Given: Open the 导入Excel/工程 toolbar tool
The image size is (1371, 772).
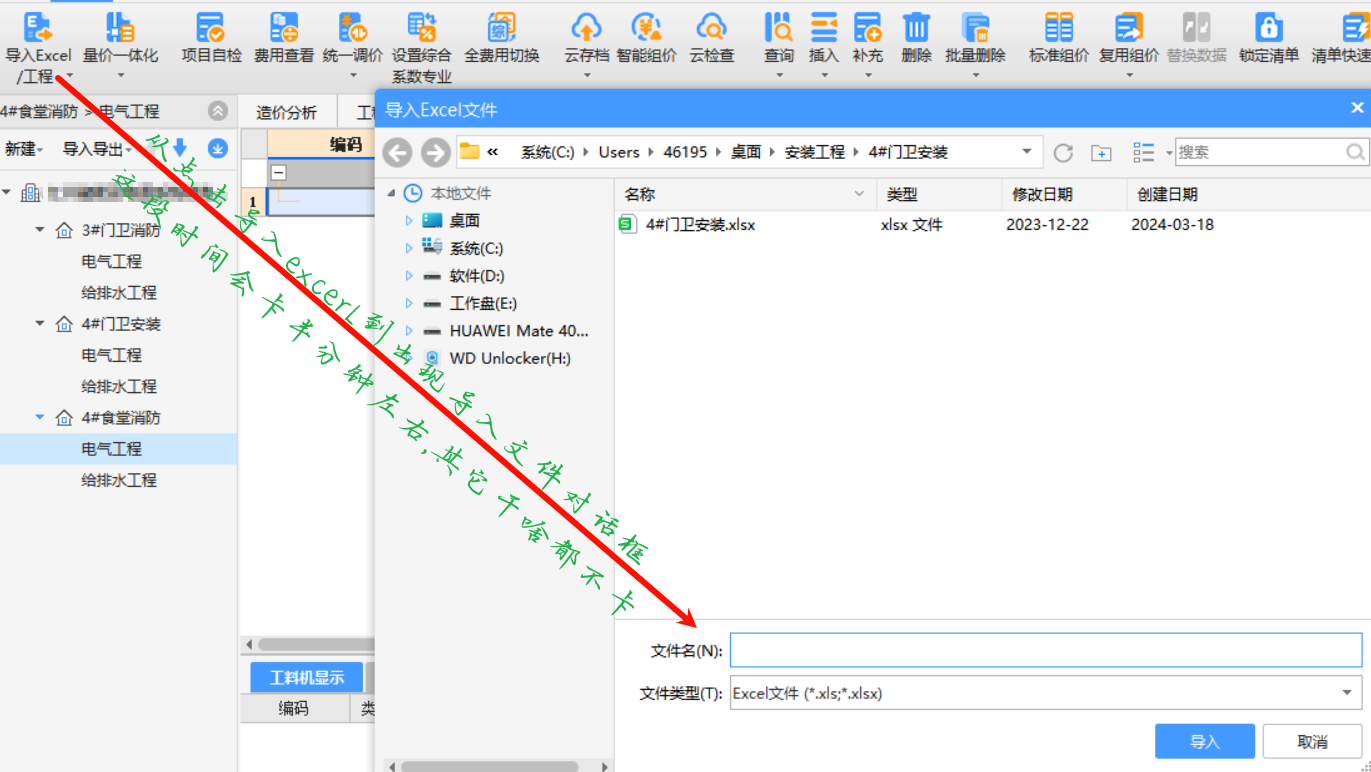Looking at the screenshot, I should point(38,45).
